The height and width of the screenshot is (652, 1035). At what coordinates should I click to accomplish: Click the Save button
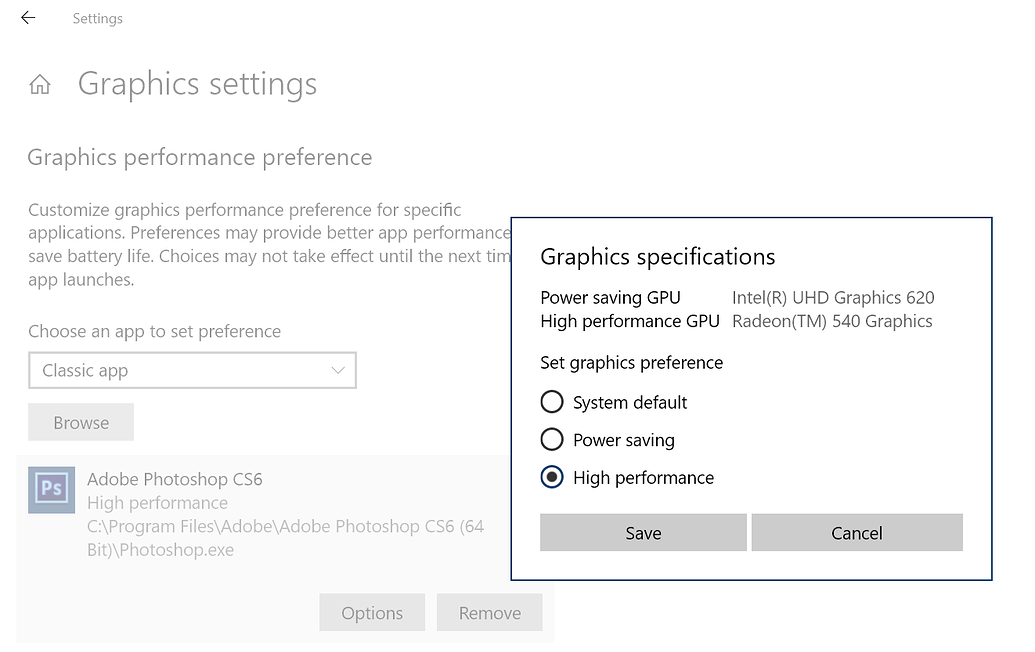click(643, 532)
